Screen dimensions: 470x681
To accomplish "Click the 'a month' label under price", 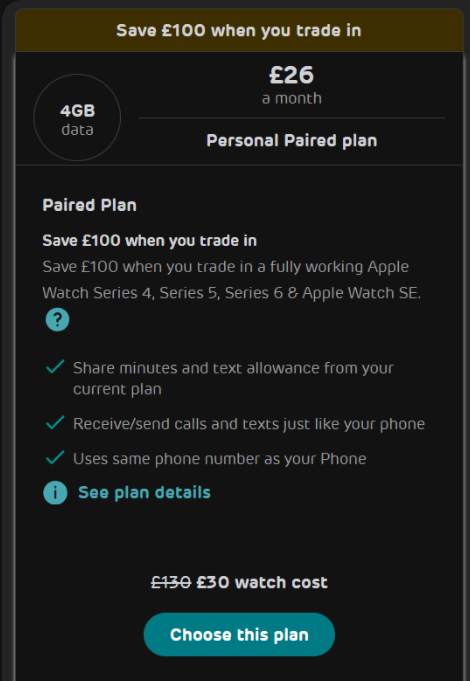I will pyautogui.click(x=291, y=99).
